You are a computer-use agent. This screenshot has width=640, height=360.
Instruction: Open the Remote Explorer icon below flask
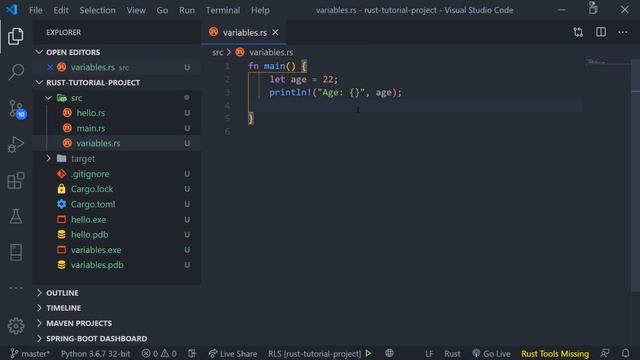pyautogui.click(x=16, y=252)
